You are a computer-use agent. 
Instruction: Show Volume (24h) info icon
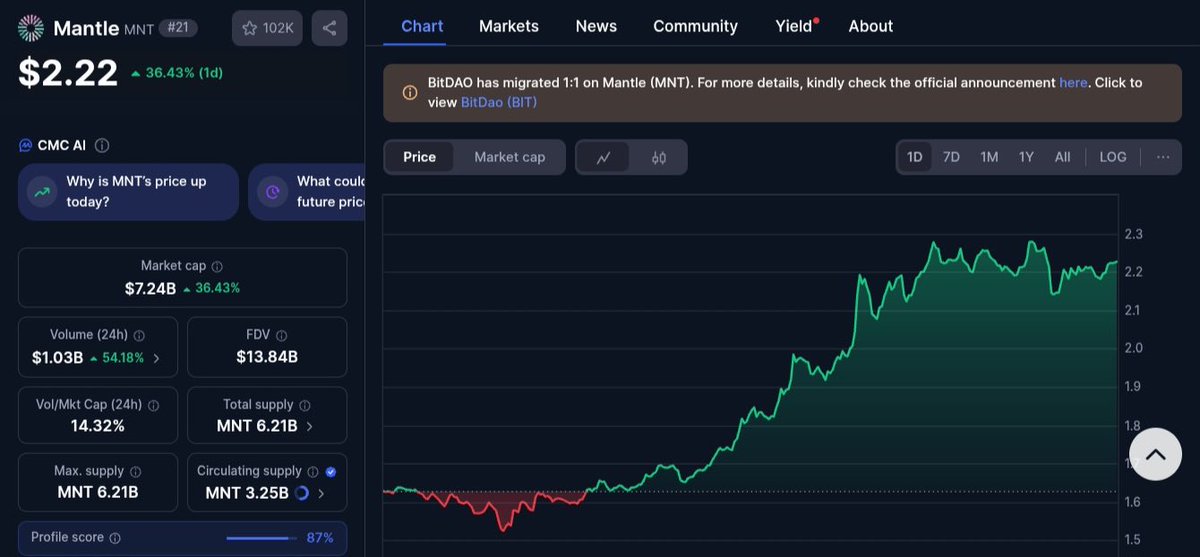[x=139, y=336]
